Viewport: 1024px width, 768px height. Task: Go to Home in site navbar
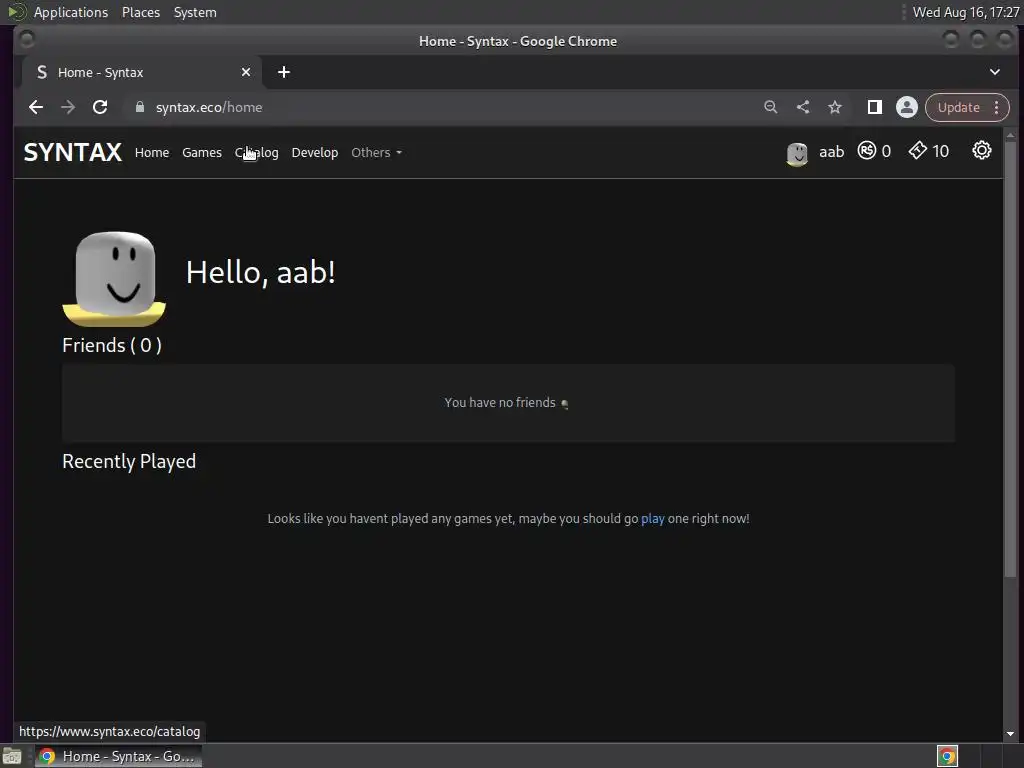point(152,152)
